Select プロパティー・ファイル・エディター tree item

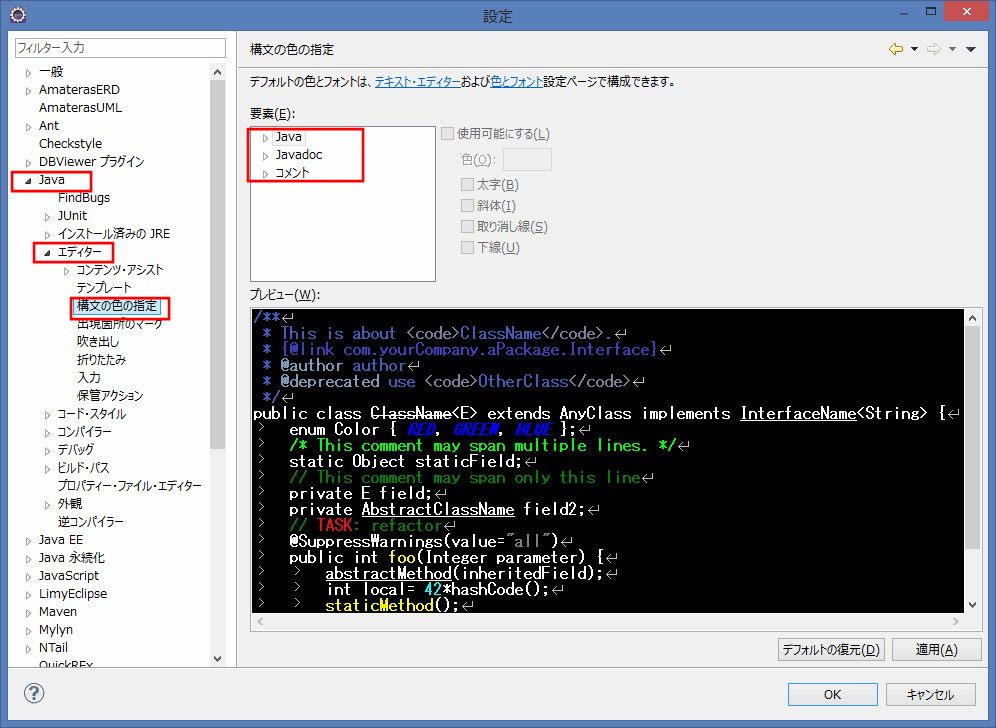pos(130,486)
